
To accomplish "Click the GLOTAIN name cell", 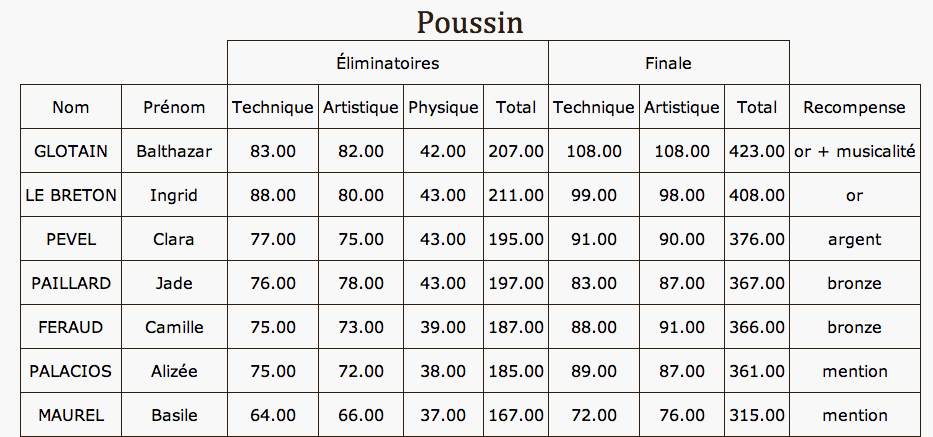I will (x=71, y=151).
